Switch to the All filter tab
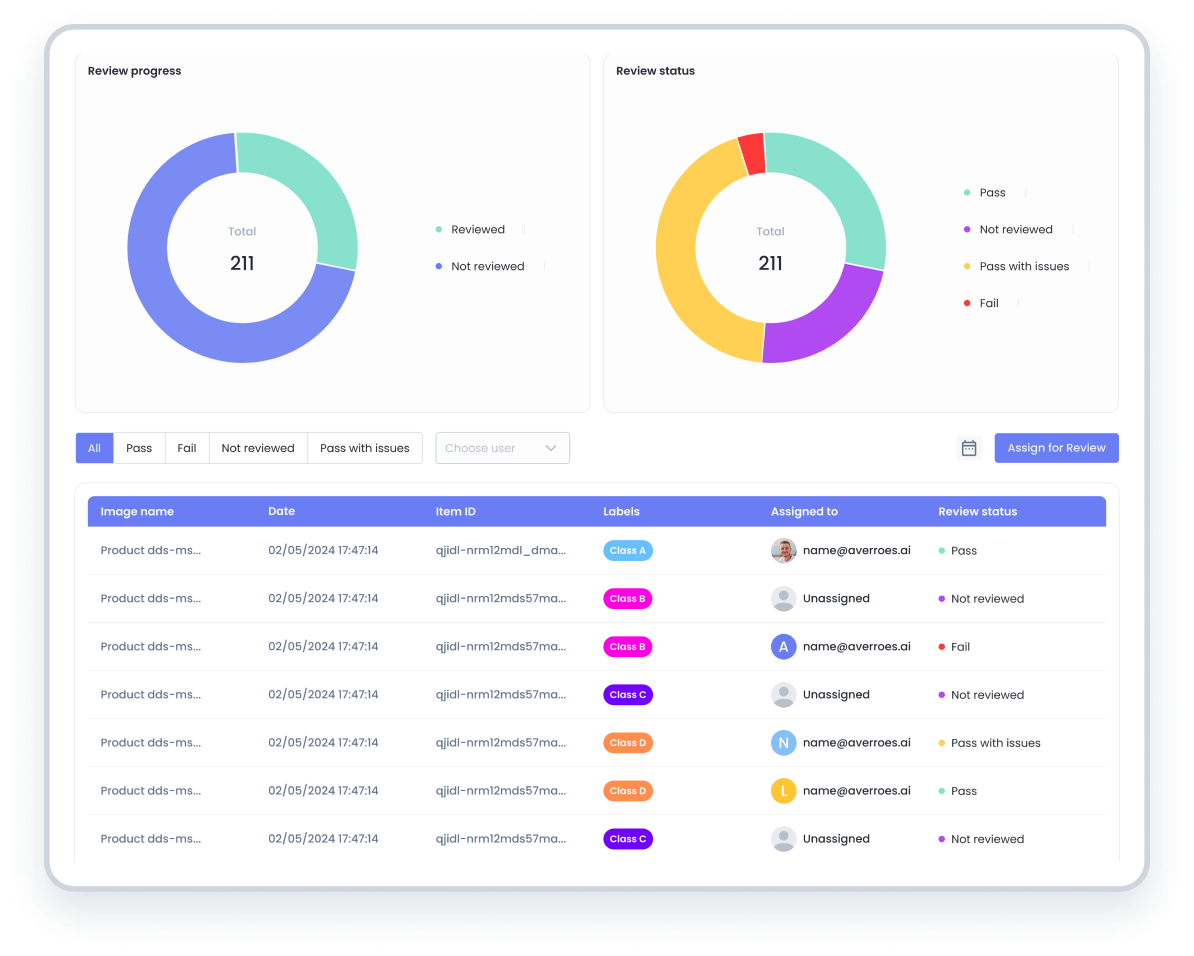Image resolution: width=1194 pixels, height=956 pixels. (94, 447)
